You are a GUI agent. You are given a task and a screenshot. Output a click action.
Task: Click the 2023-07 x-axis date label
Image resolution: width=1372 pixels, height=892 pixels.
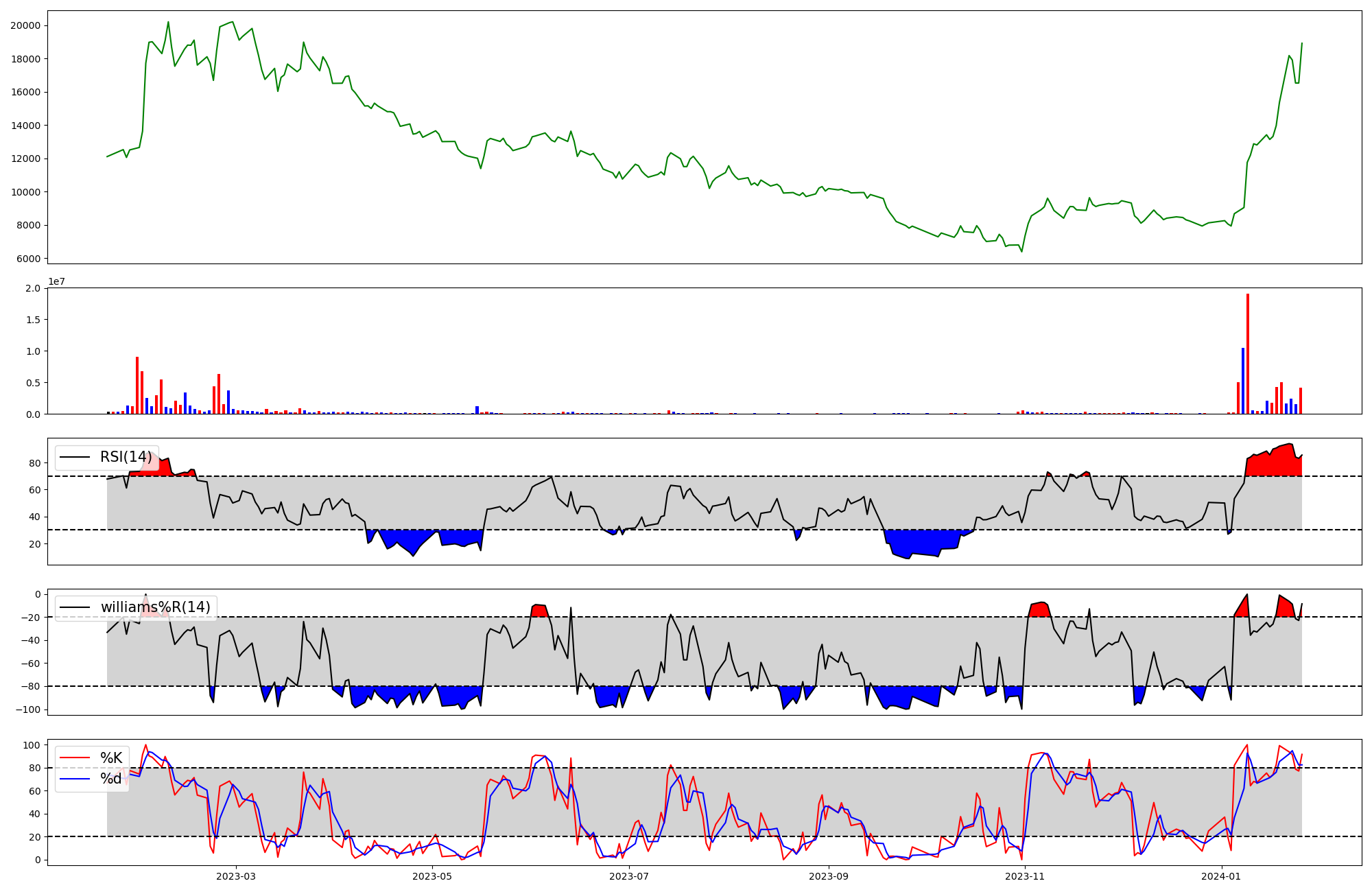coord(629,876)
